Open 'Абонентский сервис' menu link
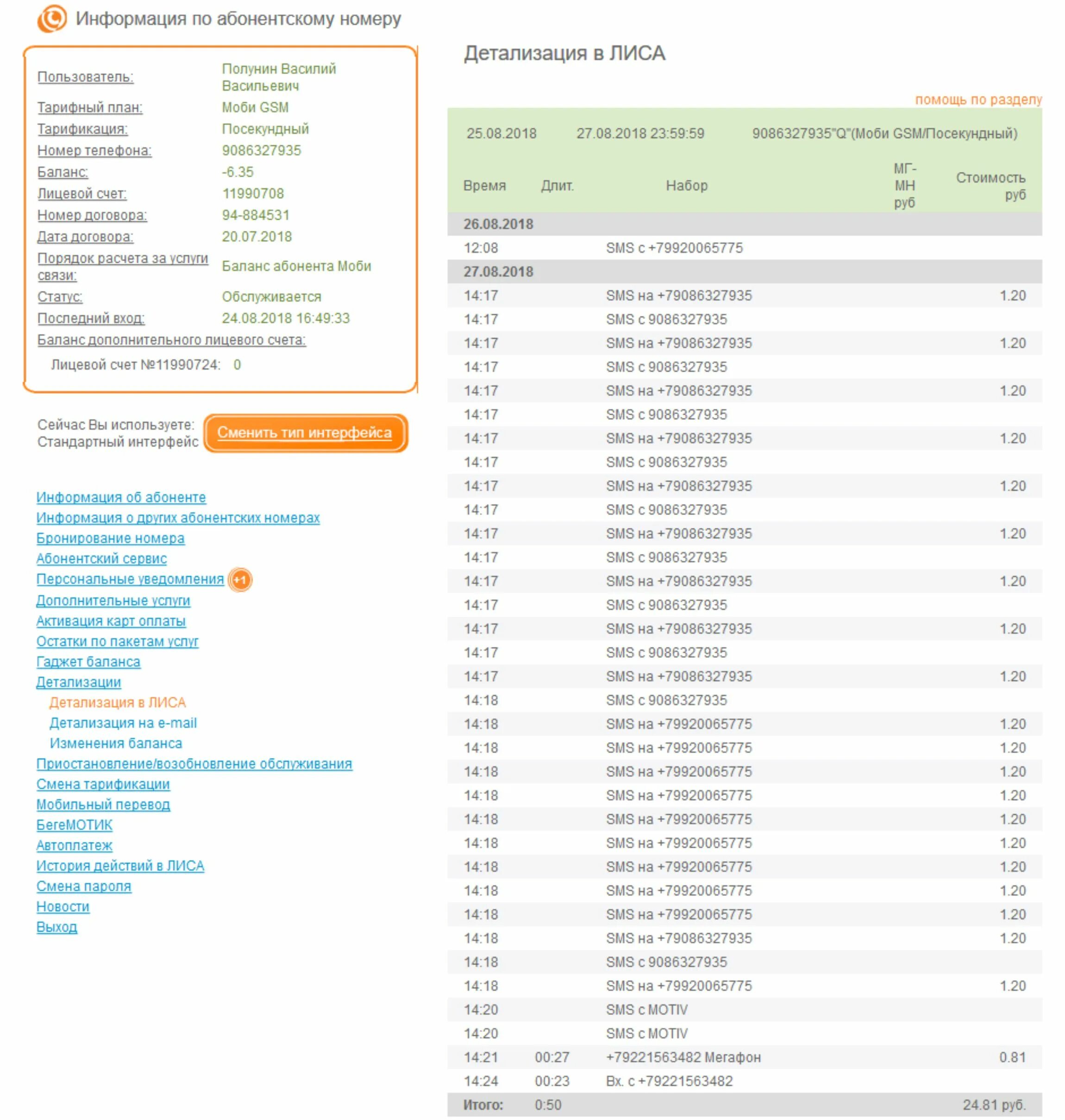 [x=101, y=559]
